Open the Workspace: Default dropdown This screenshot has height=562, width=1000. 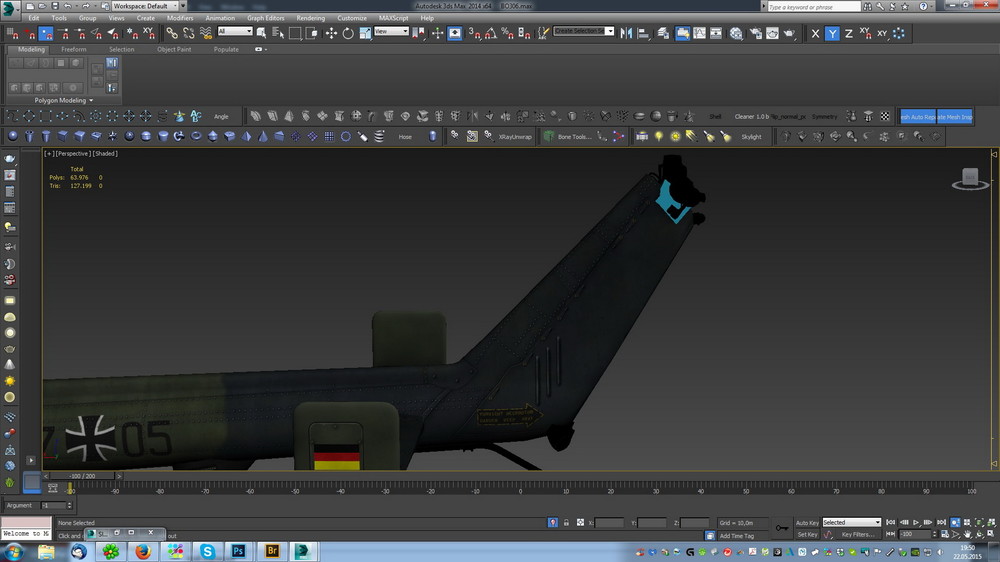(143, 6)
